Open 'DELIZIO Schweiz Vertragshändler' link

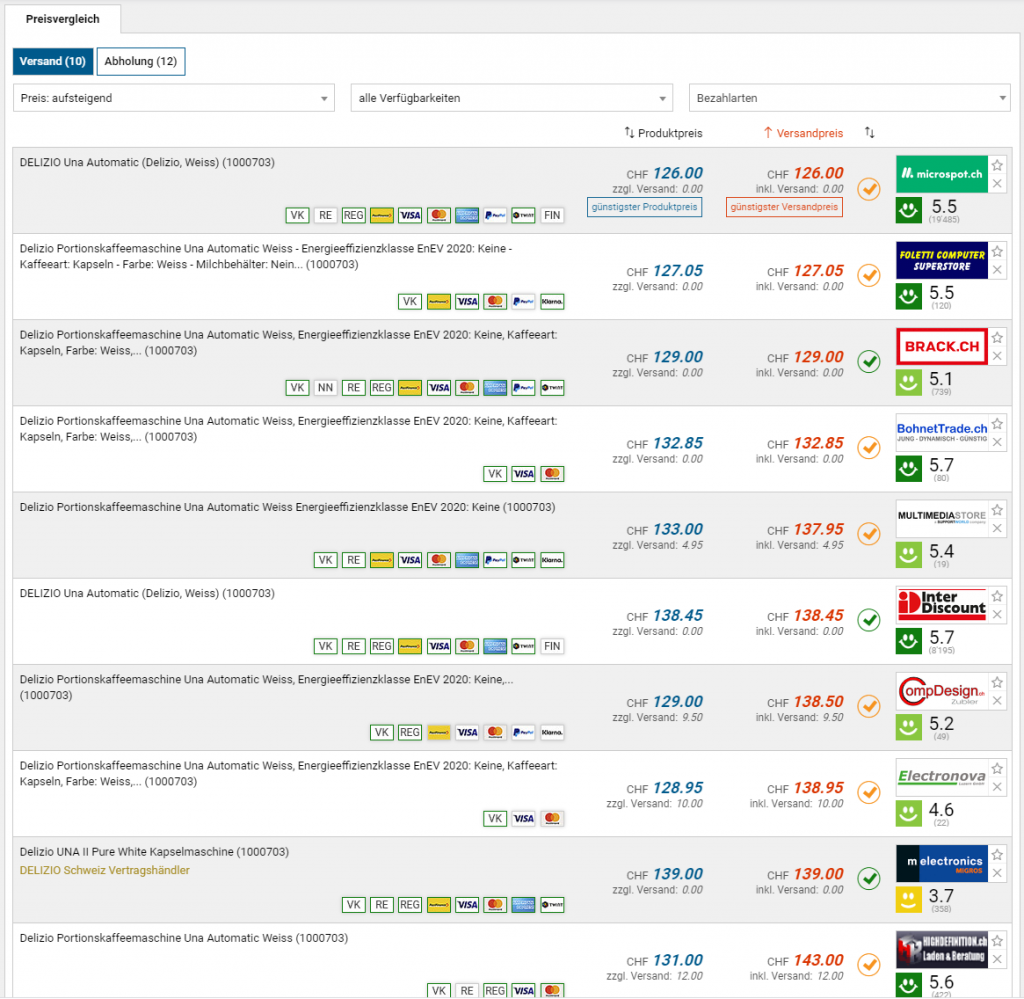(104, 870)
